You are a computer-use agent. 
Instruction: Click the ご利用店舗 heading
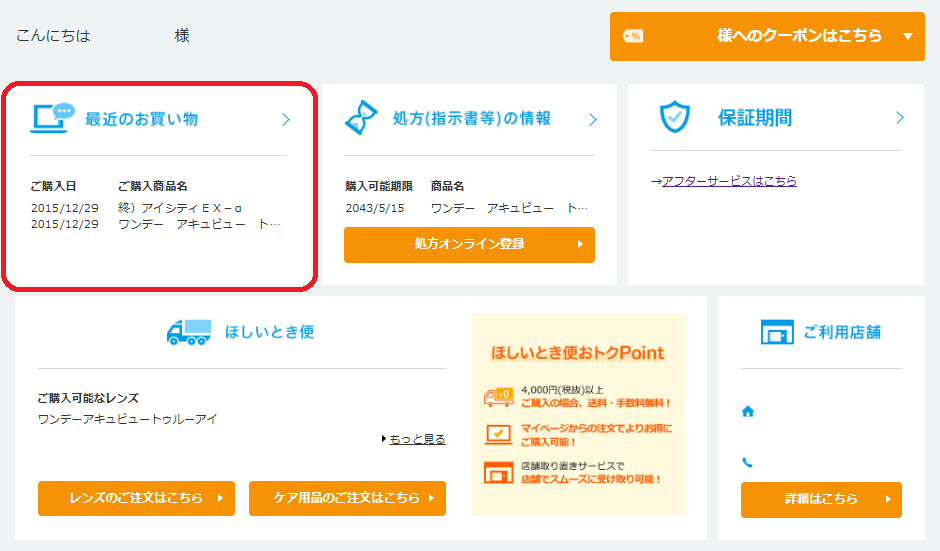[x=842, y=332]
